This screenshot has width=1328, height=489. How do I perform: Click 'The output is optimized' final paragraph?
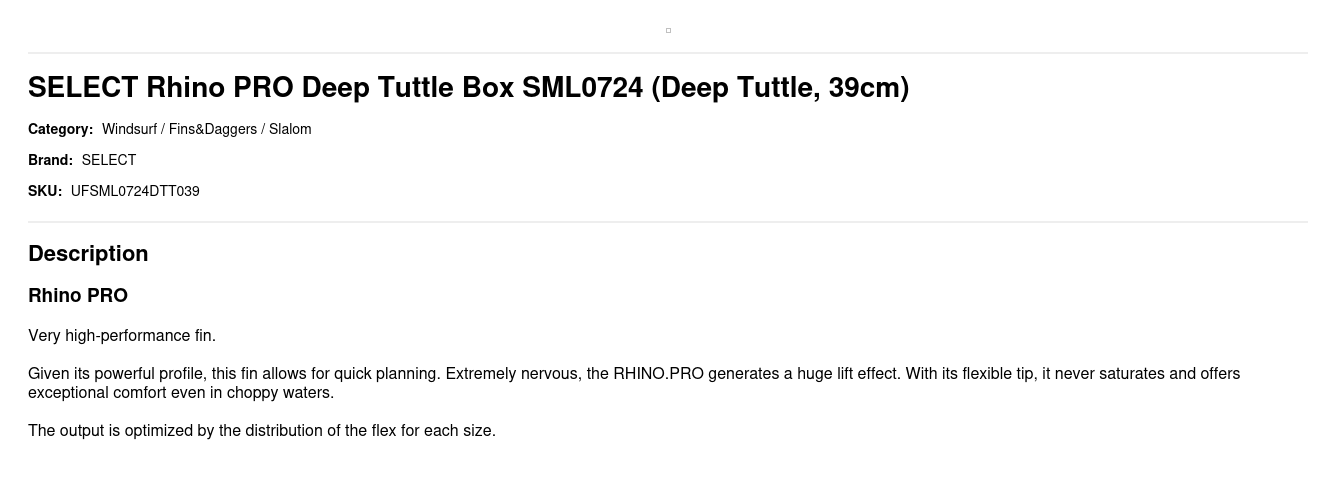262,431
